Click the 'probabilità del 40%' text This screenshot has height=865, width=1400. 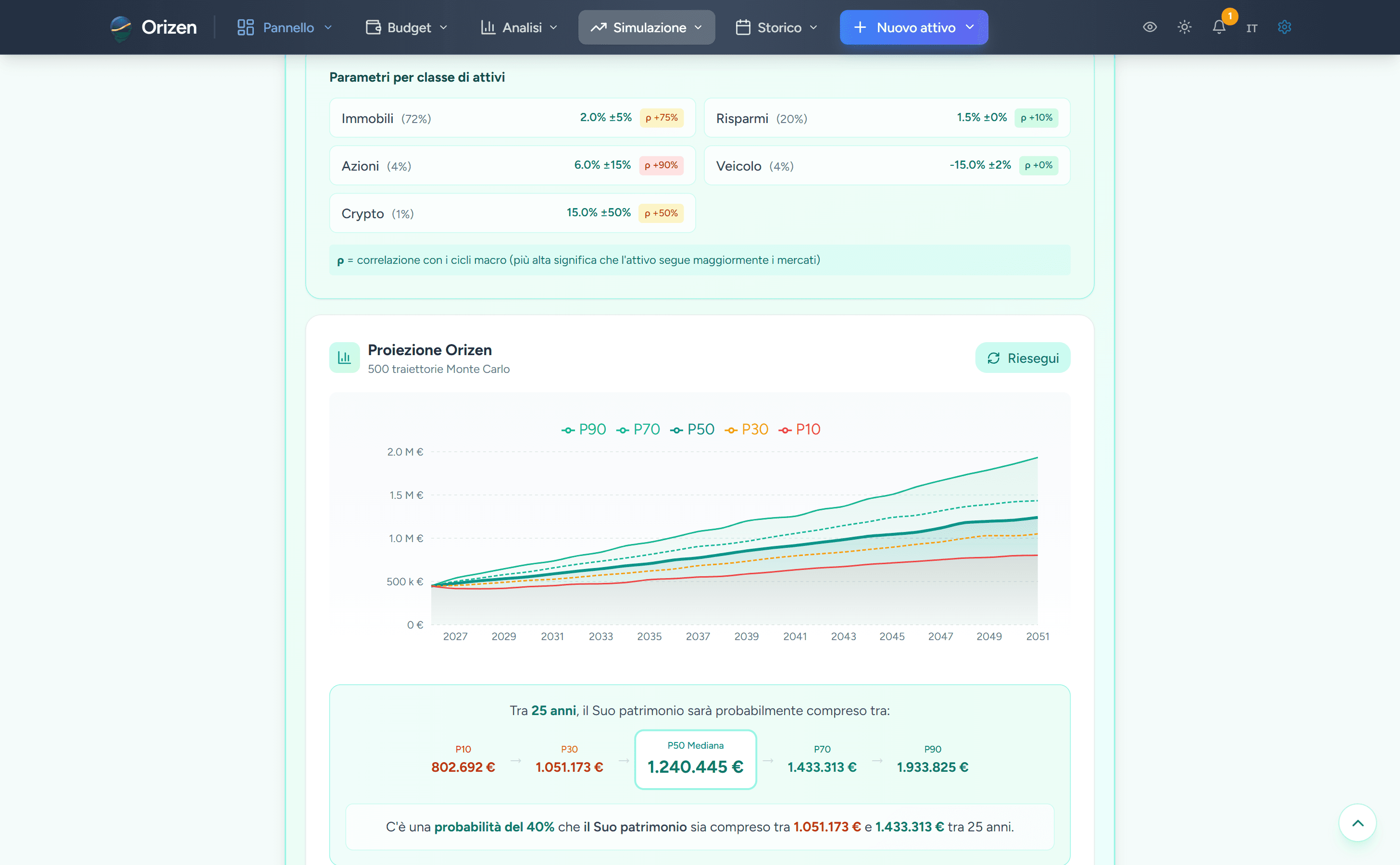[494, 827]
